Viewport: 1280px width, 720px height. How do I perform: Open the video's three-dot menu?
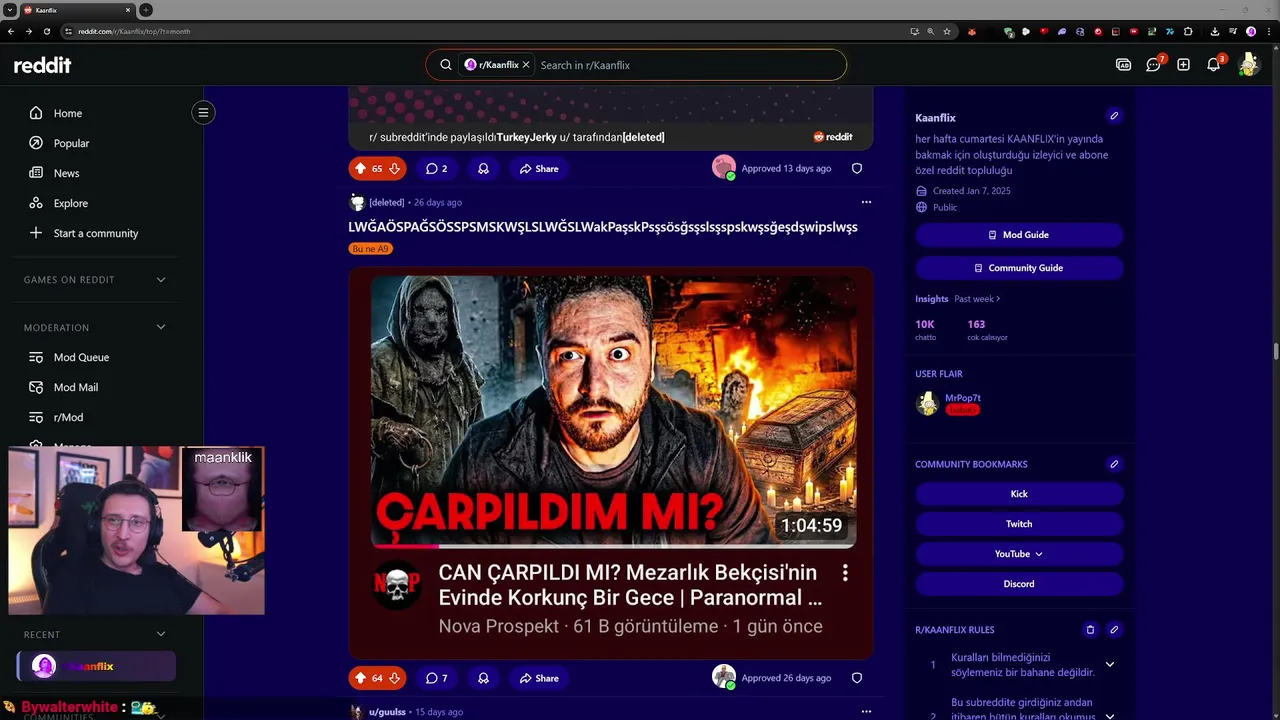tap(845, 573)
